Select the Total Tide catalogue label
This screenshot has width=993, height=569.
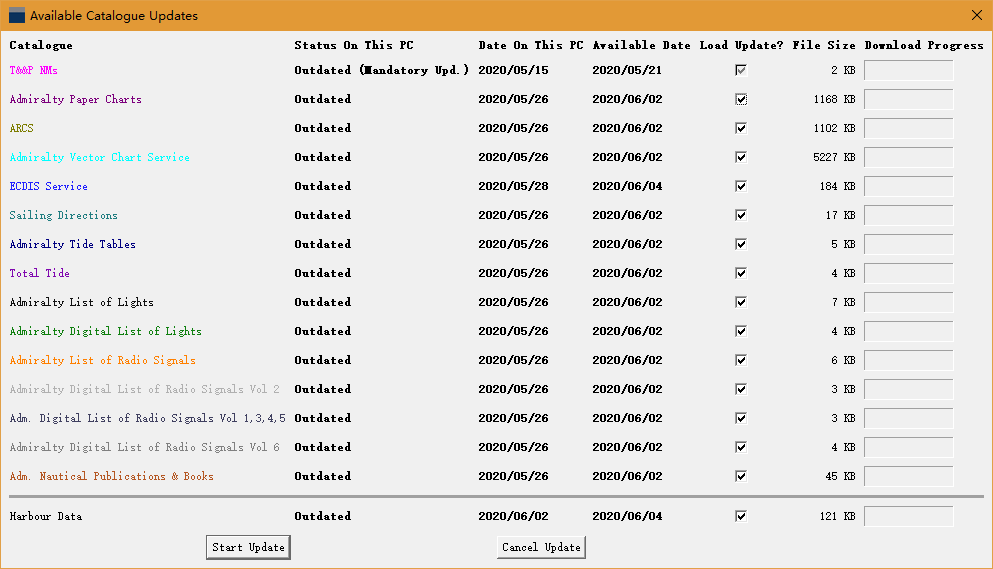39,273
